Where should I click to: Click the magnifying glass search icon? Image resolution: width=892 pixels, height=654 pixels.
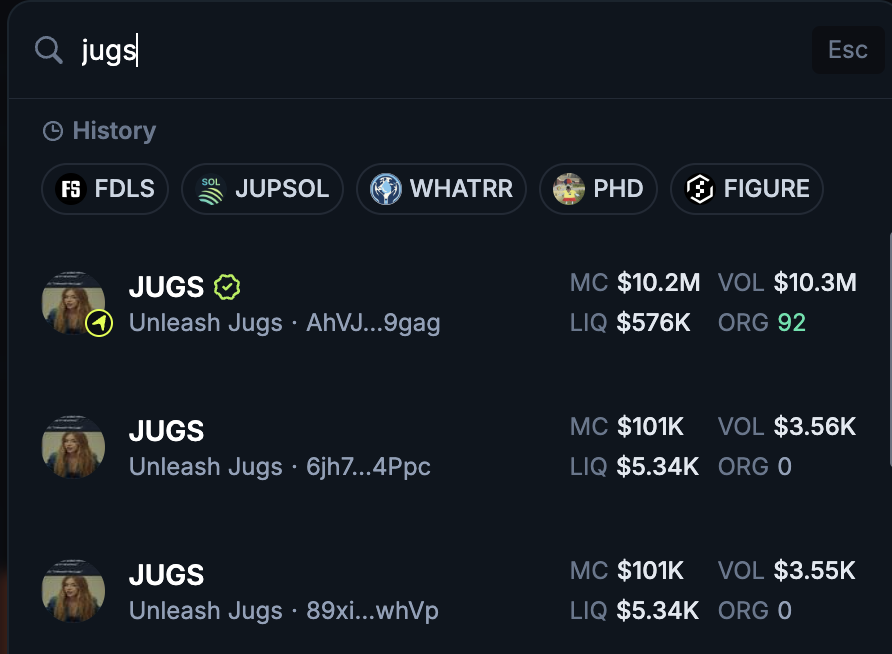(x=48, y=49)
